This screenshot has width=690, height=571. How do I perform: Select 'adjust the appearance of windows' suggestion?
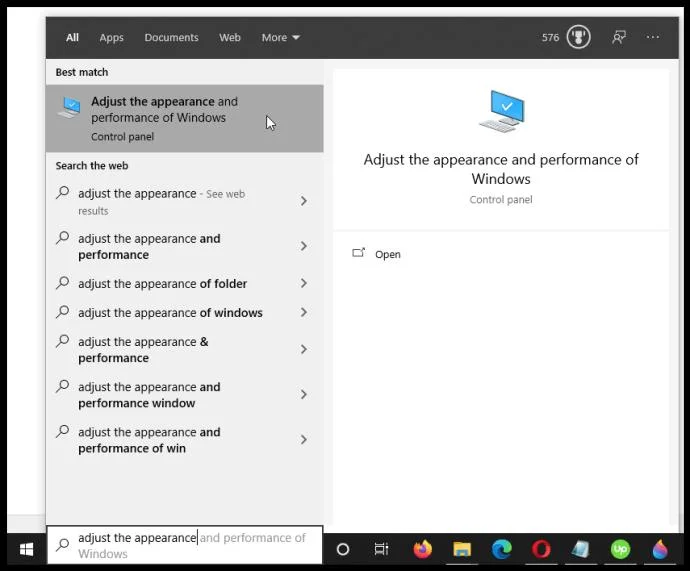coord(184,312)
